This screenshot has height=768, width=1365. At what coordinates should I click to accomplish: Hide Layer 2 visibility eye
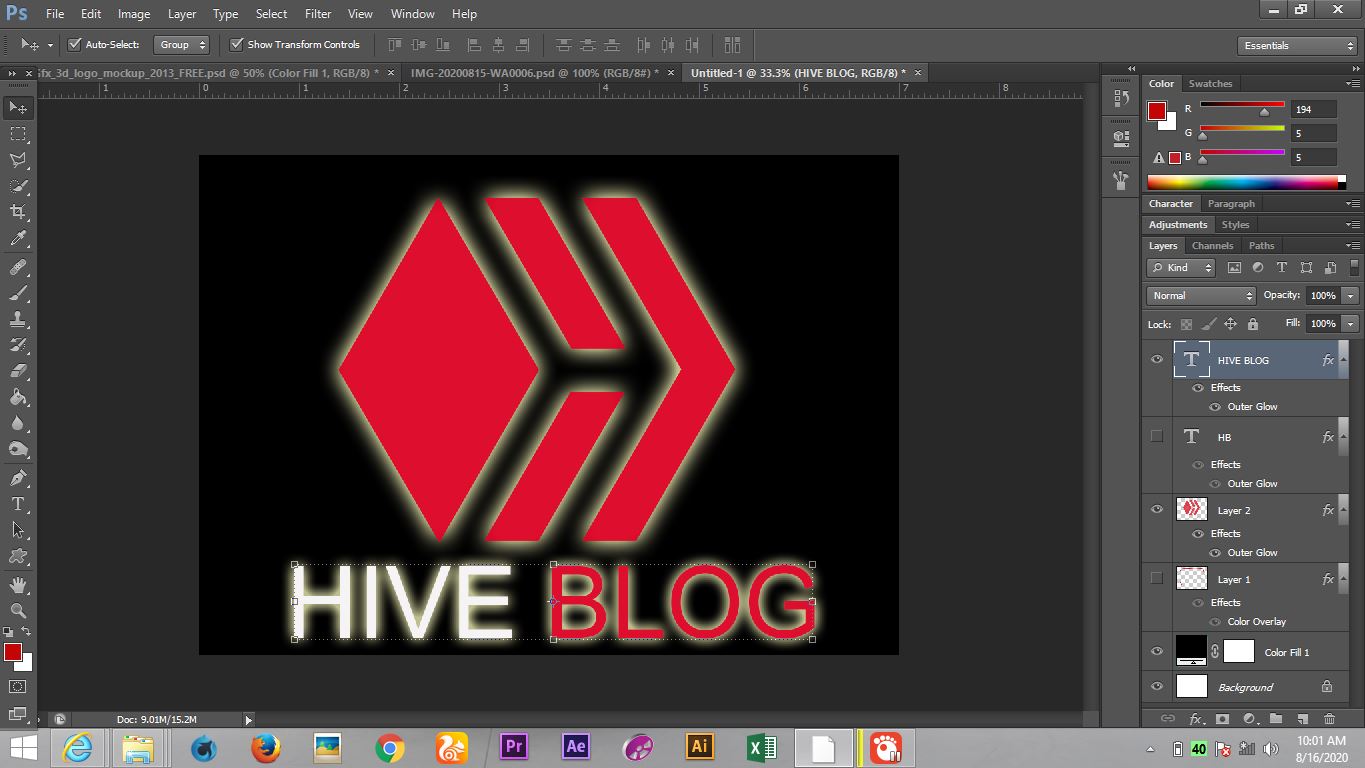coord(1157,510)
